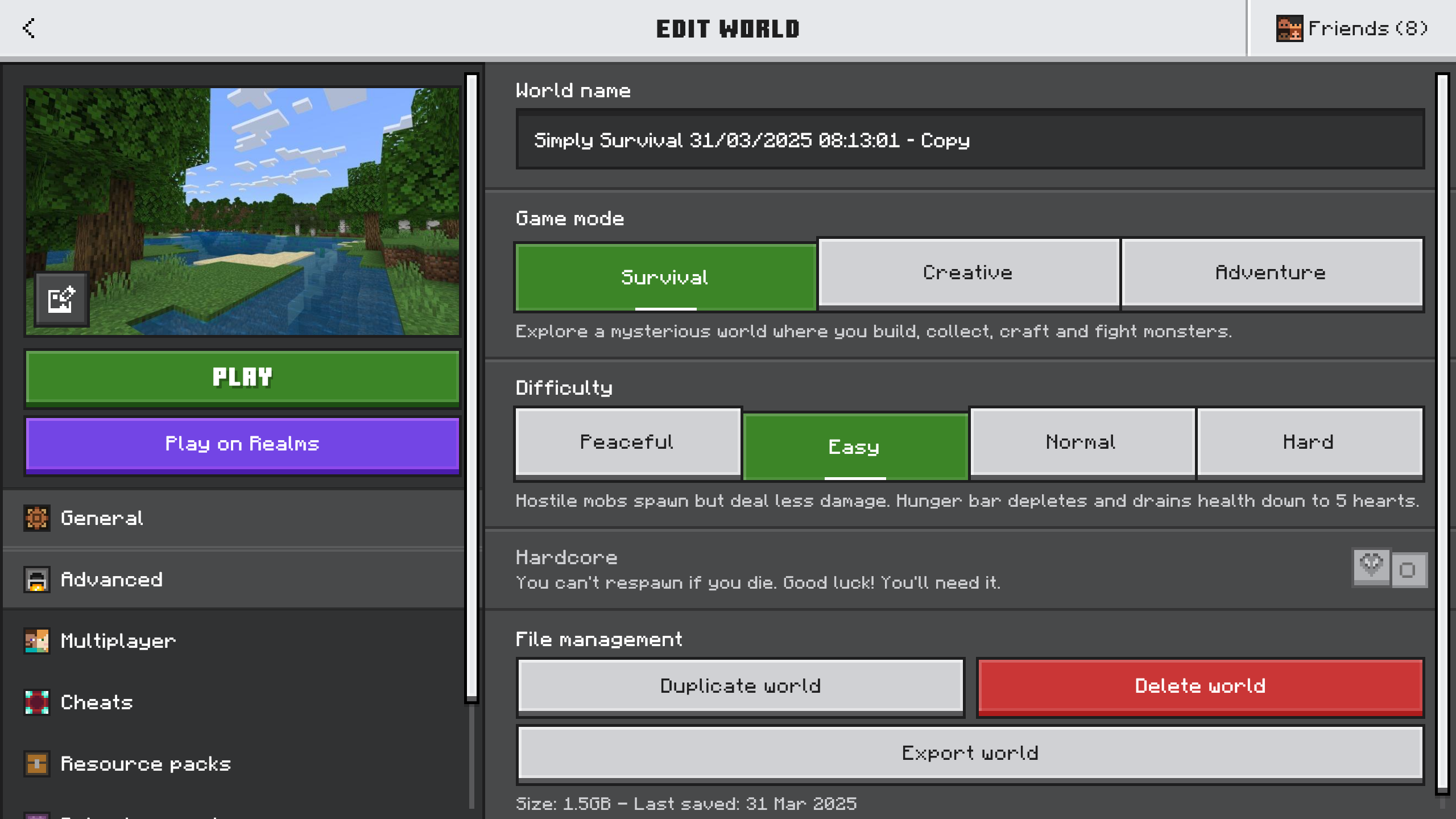The width and height of the screenshot is (1456, 819).
Task: Click the Resource packs chest icon
Action: pyautogui.click(x=37, y=764)
